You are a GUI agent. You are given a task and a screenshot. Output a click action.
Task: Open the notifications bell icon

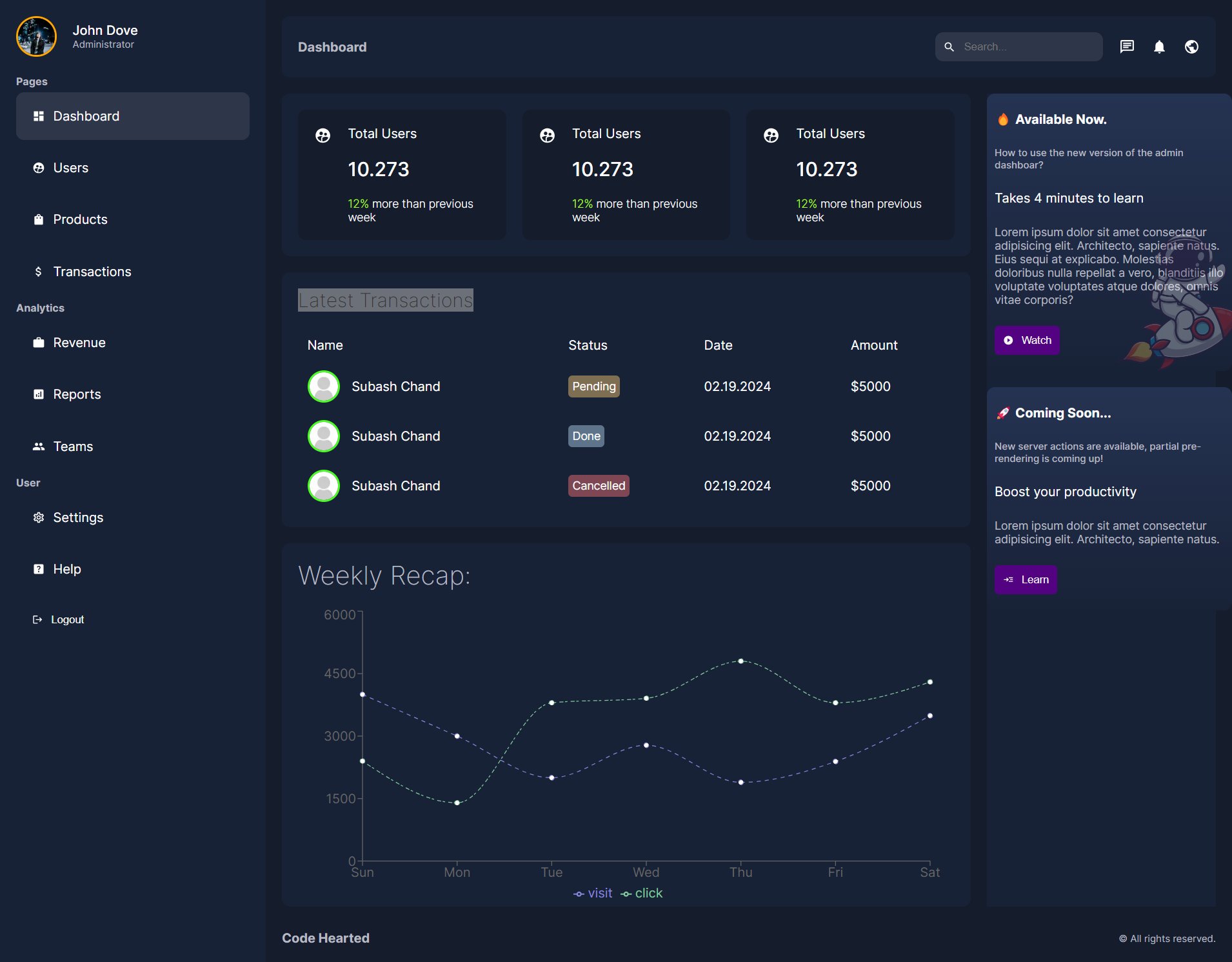(1159, 46)
